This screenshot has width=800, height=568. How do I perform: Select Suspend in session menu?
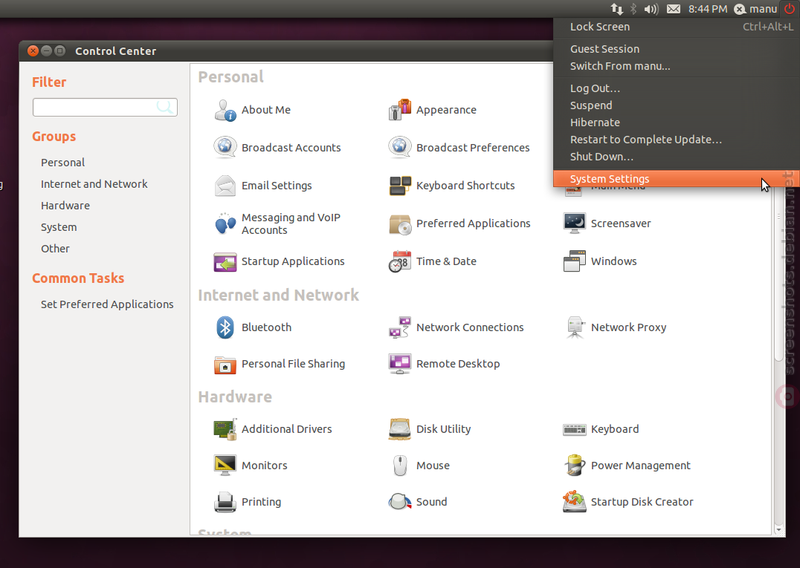point(676,106)
